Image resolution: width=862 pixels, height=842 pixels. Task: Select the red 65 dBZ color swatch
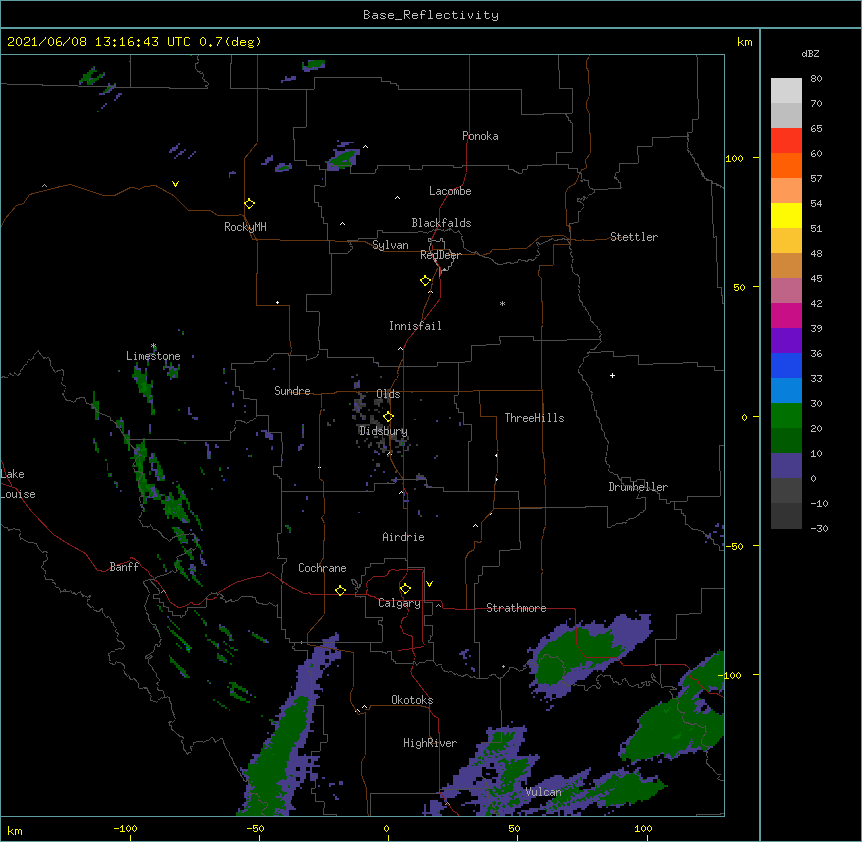786,140
